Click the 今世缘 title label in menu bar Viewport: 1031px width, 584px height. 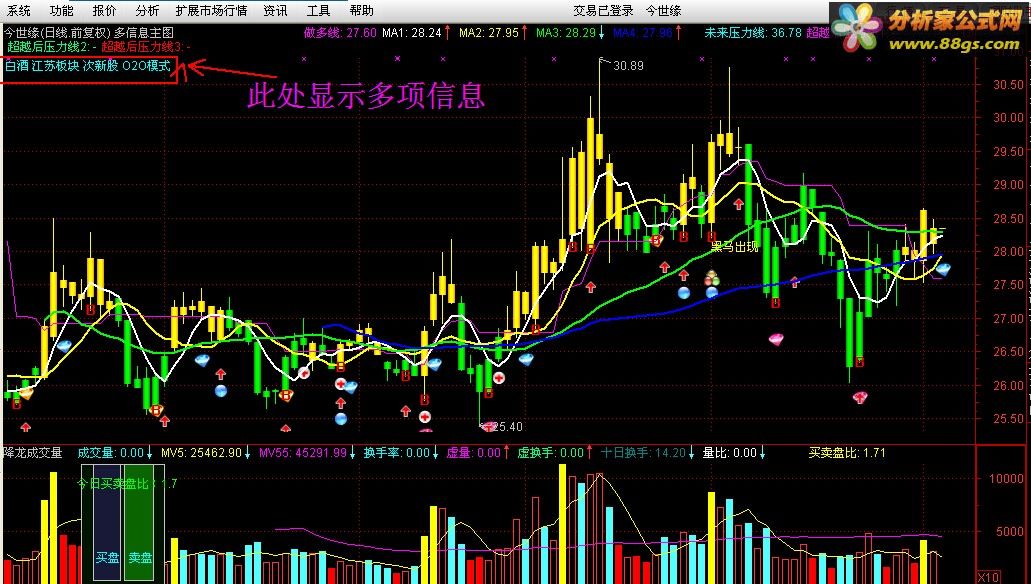pos(663,11)
